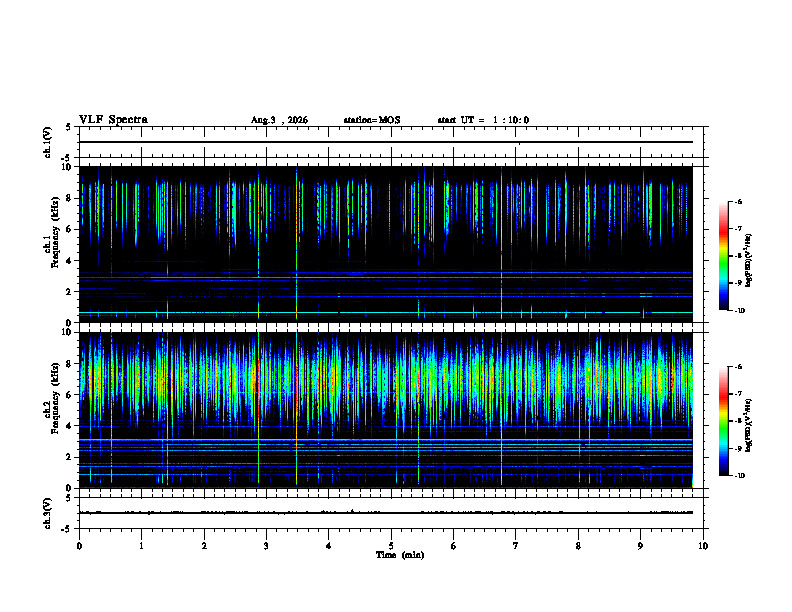This screenshot has height=612, width=792.
Task: Click time axis tick label "9"
Action: (640, 546)
